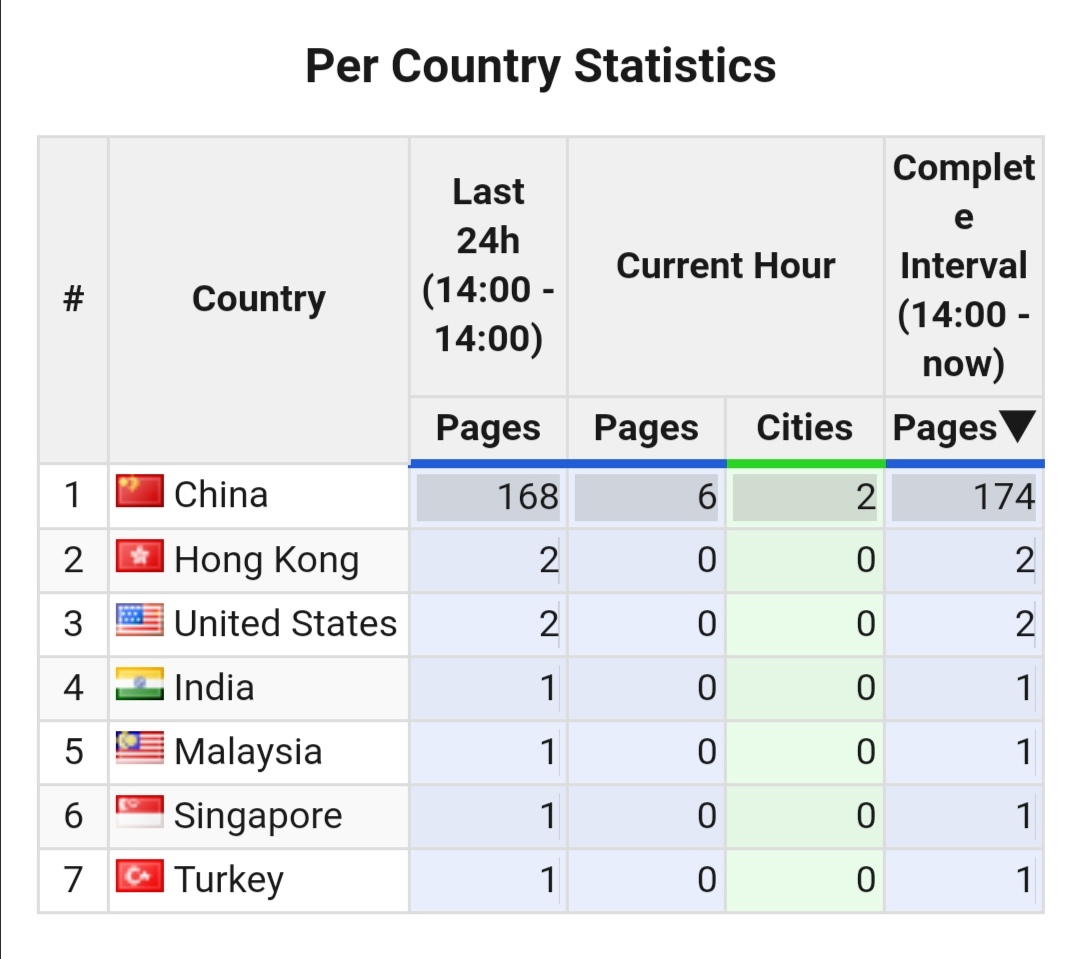
Task: Click Singapore's Cities value
Action: click(866, 816)
